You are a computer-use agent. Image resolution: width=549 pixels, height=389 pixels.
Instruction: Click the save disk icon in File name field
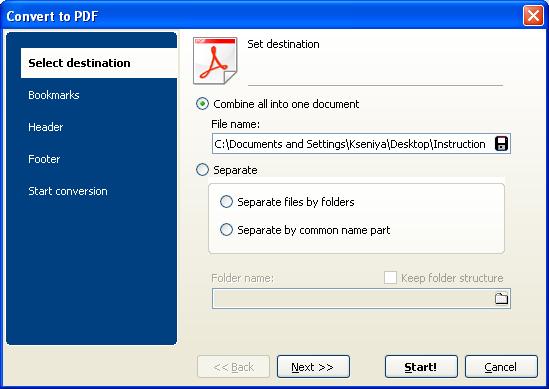[x=501, y=144]
